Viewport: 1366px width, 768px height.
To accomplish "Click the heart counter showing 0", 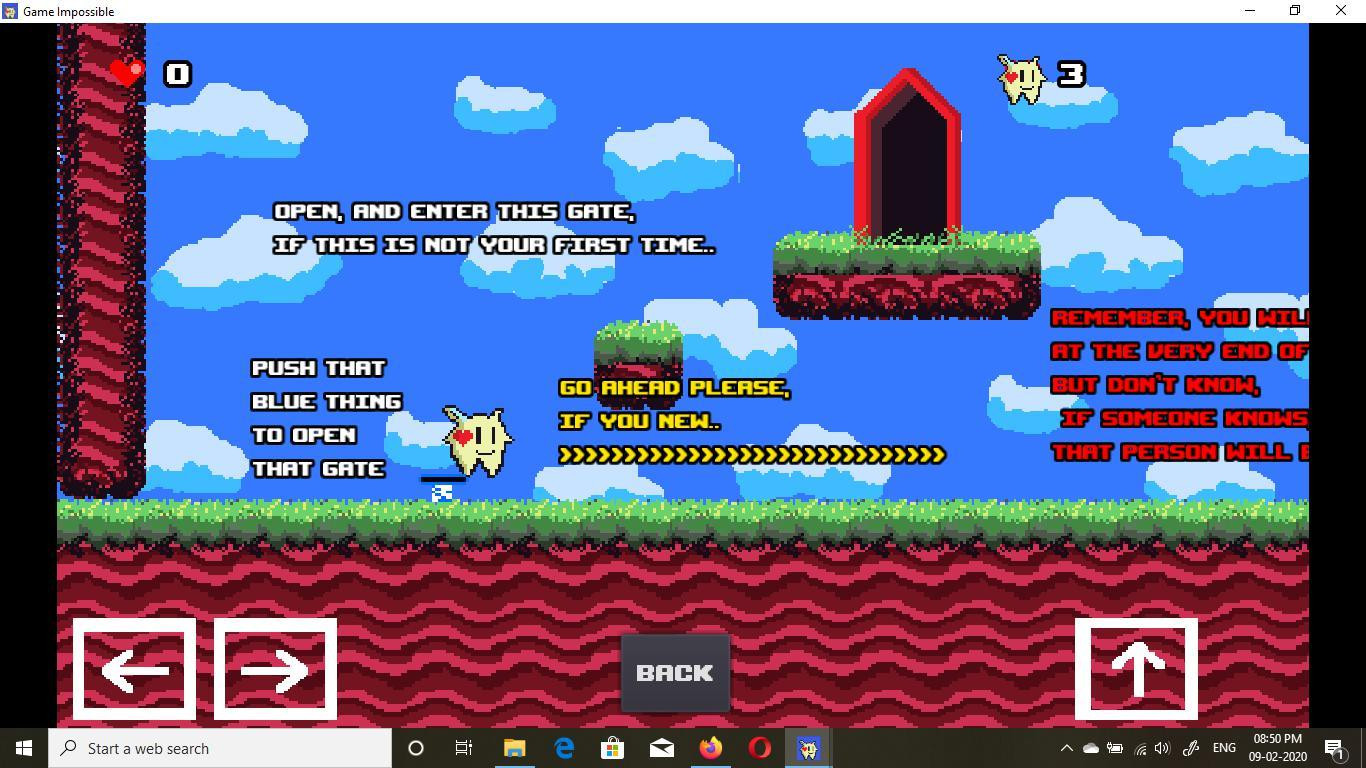I will coord(177,74).
